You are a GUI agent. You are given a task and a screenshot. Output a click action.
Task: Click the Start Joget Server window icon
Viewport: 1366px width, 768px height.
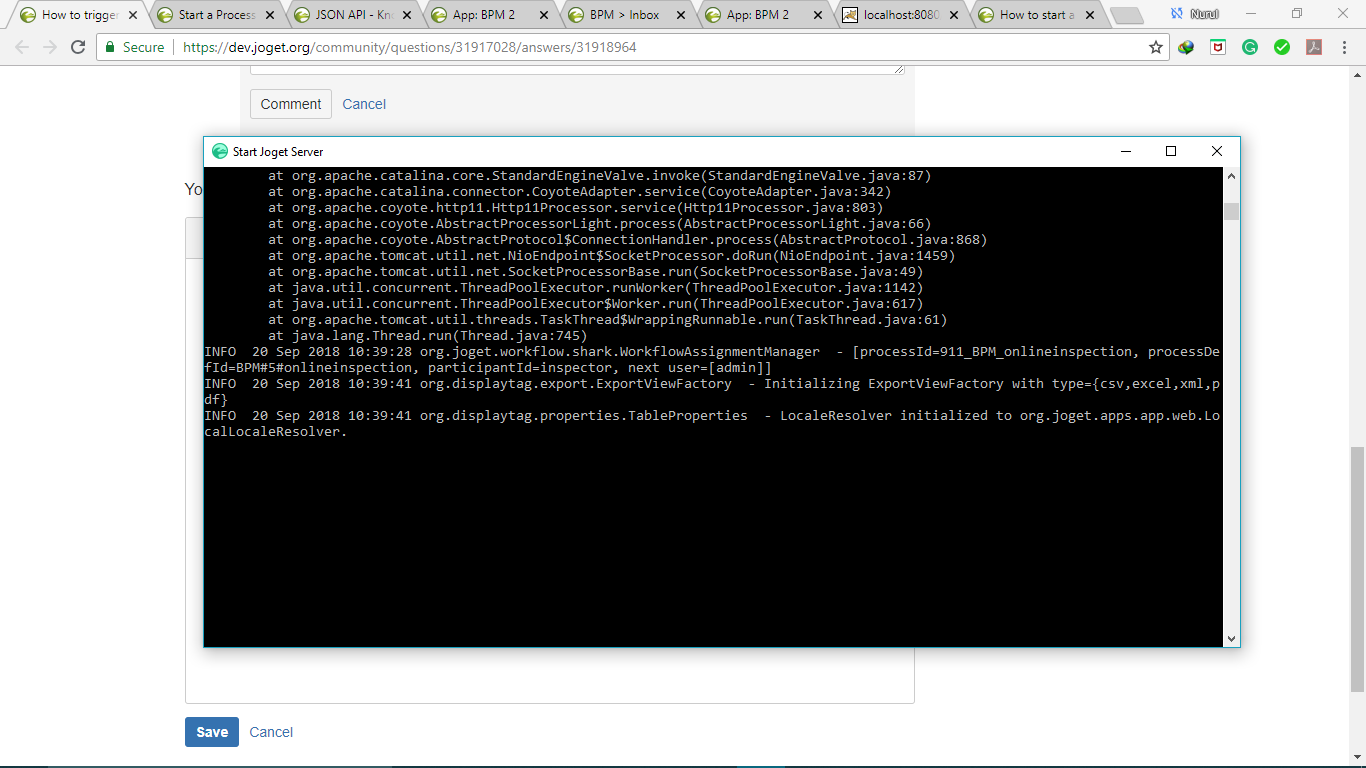[x=220, y=151]
